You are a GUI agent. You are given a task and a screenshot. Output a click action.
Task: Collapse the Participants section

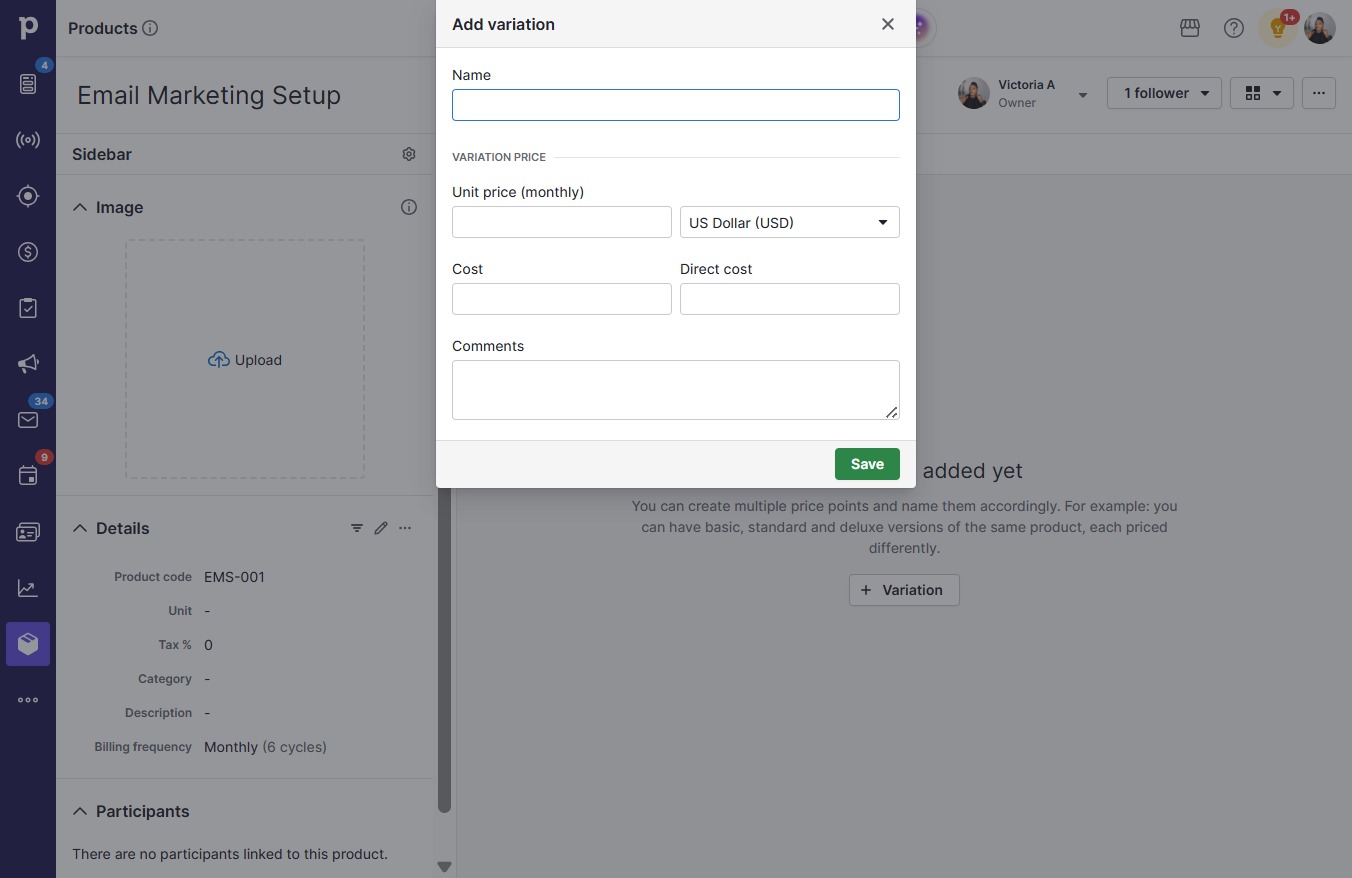tap(80, 811)
